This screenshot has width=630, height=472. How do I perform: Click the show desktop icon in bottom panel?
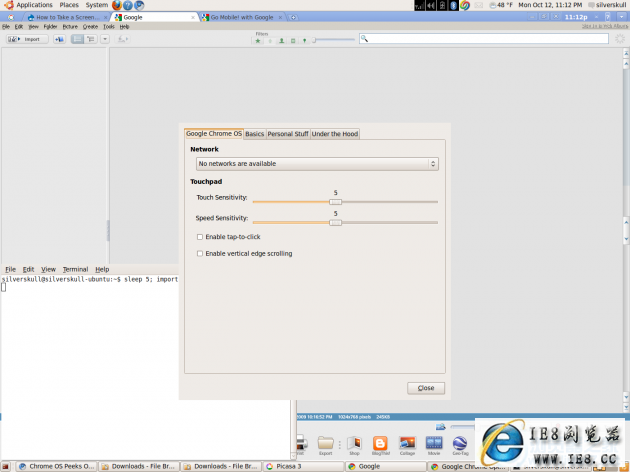tap(6, 466)
